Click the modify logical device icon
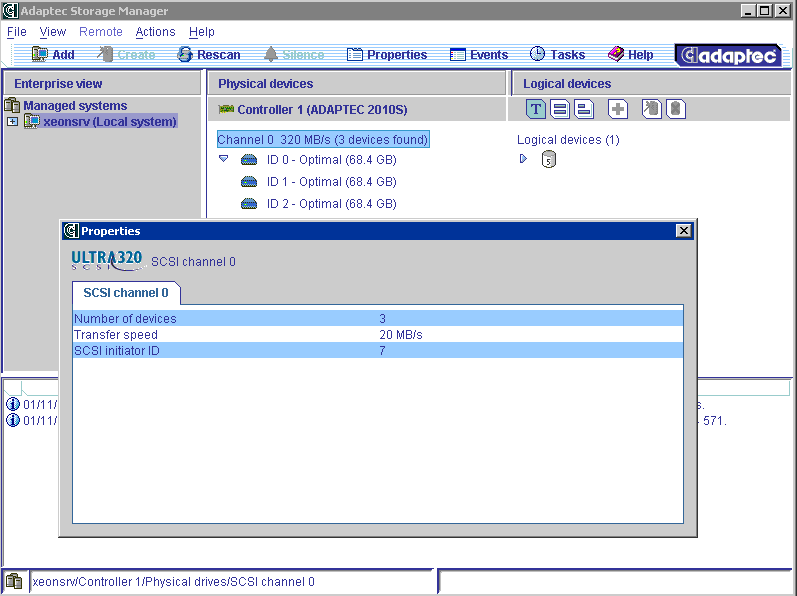Screen dimensions: 797x596 pyautogui.click(x=652, y=109)
